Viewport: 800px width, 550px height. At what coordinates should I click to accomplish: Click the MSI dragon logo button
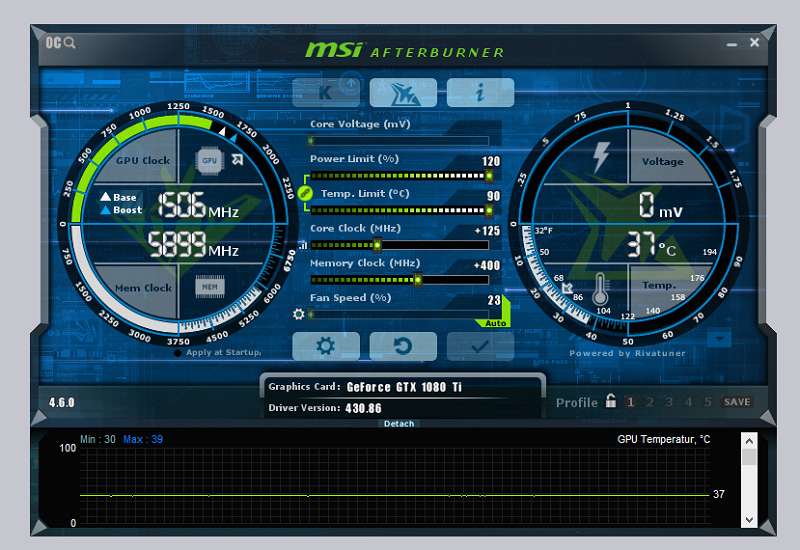403,92
